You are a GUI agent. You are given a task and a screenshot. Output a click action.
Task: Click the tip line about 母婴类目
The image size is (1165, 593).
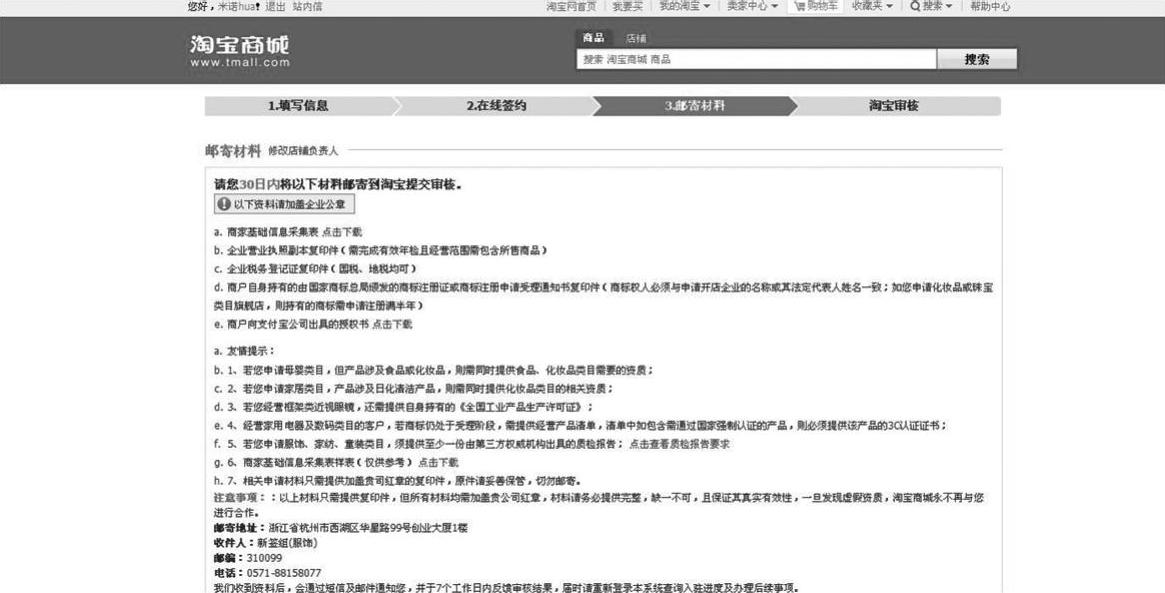coord(434,369)
